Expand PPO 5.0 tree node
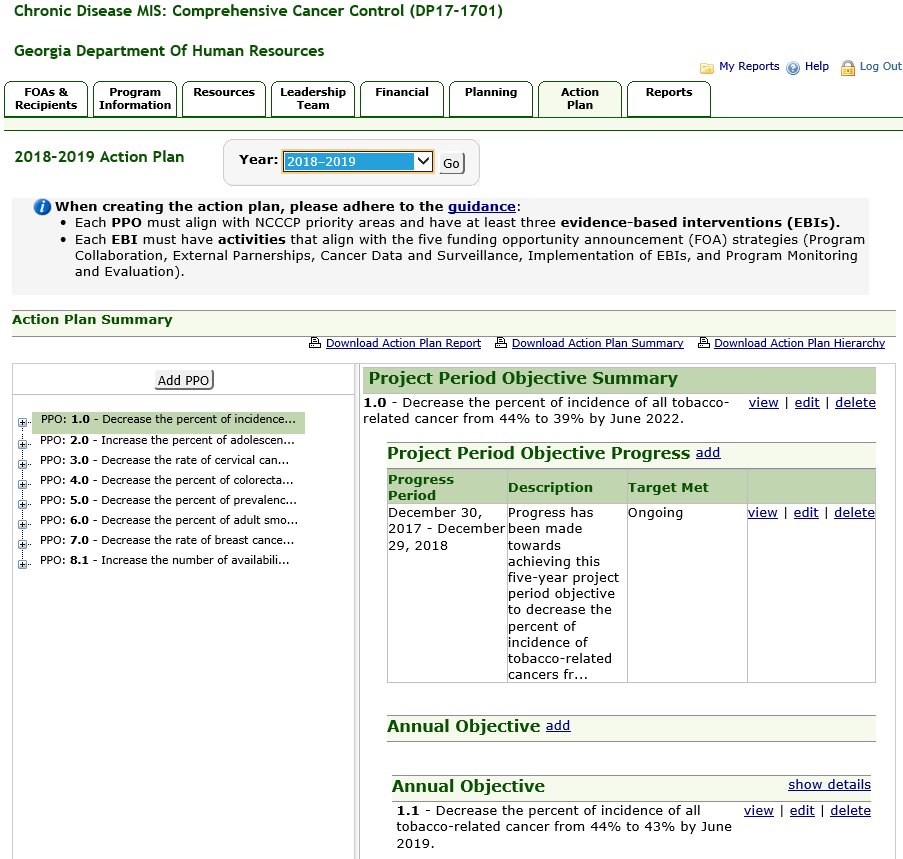903x859 pixels. tap(22, 504)
